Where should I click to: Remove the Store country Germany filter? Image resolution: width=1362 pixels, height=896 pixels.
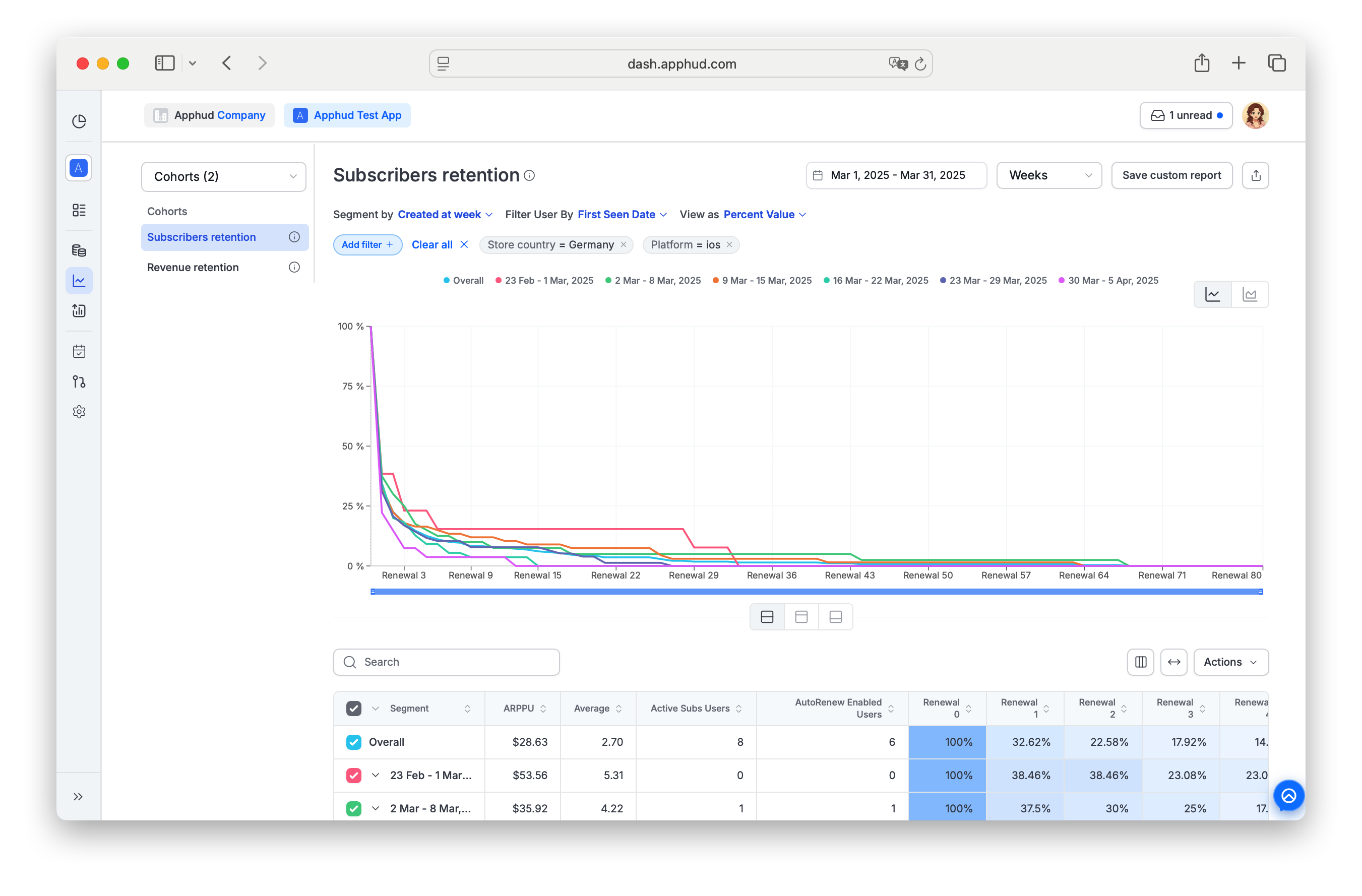click(624, 245)
